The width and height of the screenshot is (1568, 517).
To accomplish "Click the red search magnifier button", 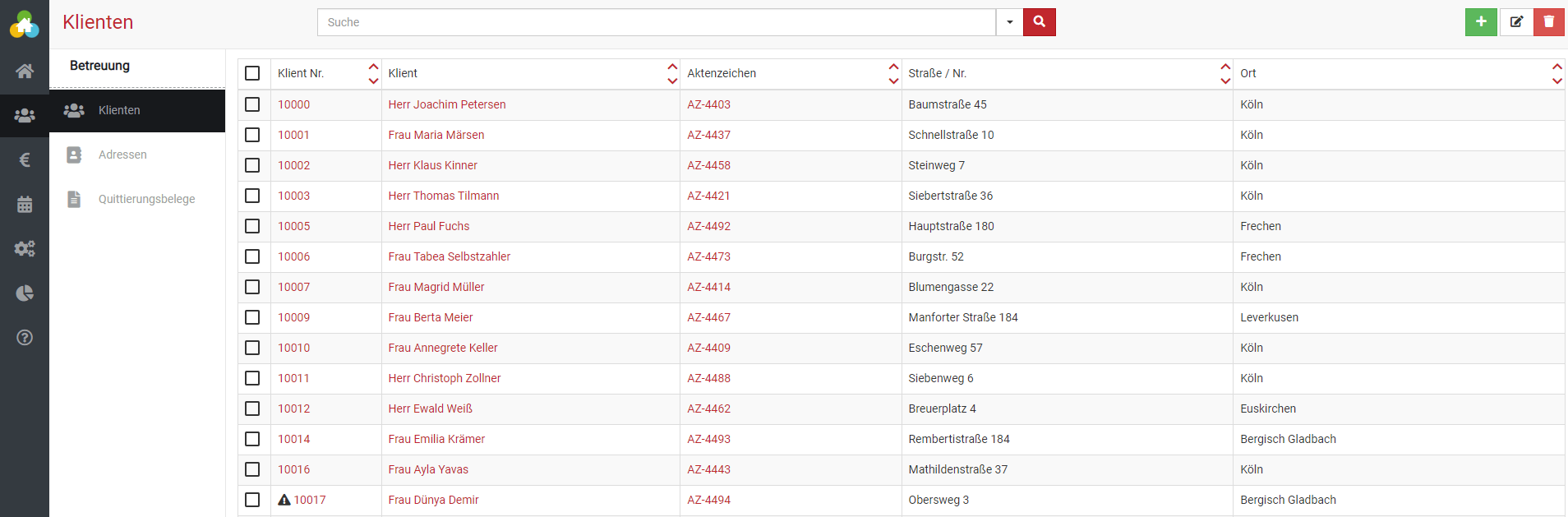I will click(1039, 22).
